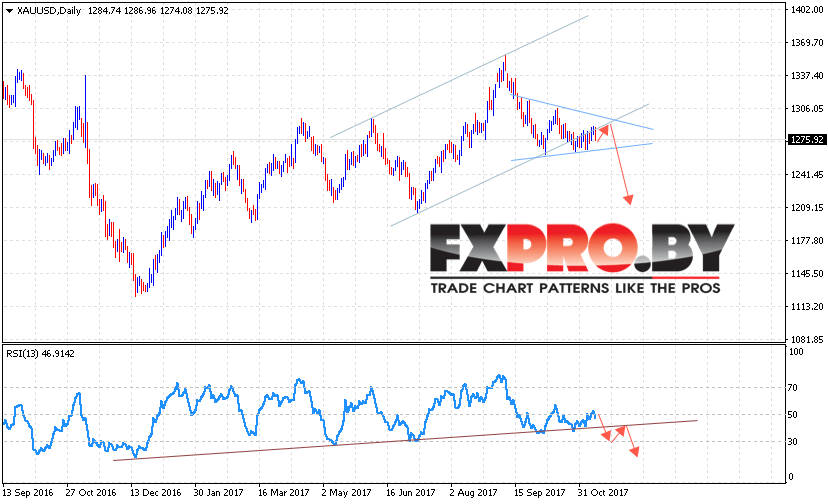Screen dimensions: 828x504
Task: Select the OHLC values 1284.74 1286.96 1274.08 1275.92
Action: [158, 11]
